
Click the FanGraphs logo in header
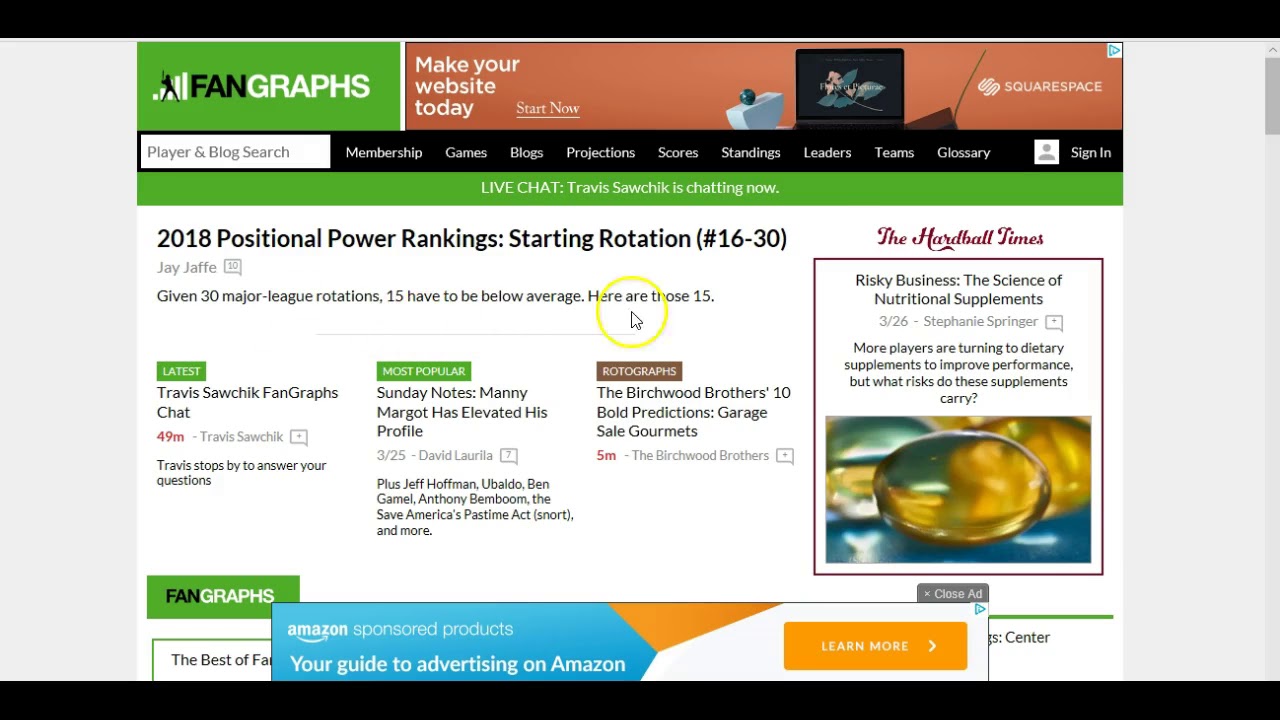coord(262,87)
